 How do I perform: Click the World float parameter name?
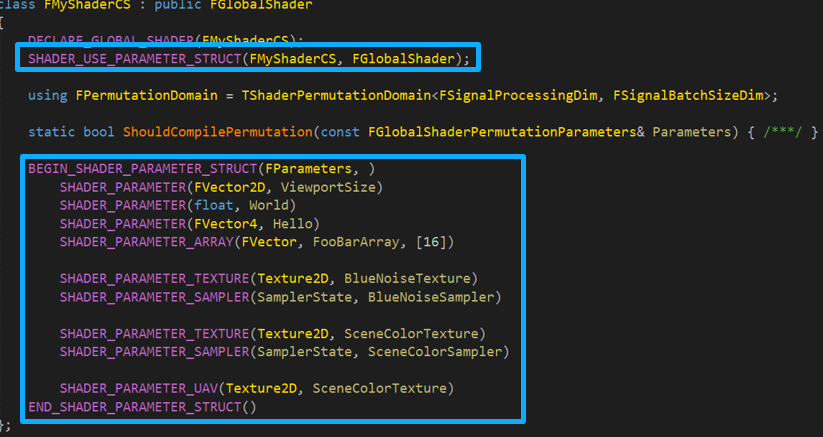269,205
